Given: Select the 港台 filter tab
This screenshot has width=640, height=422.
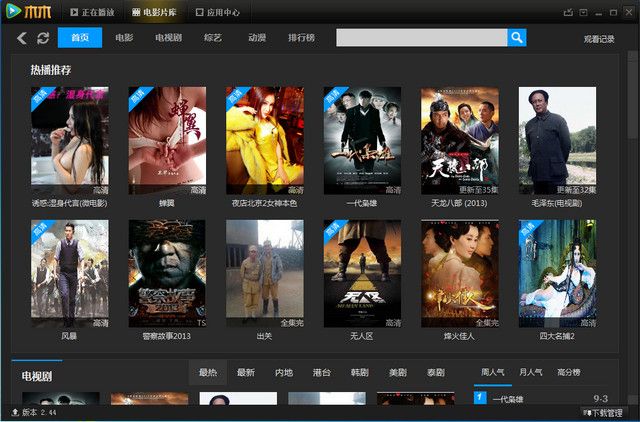Looking at the screenshot, I should [x=322, y=372].
